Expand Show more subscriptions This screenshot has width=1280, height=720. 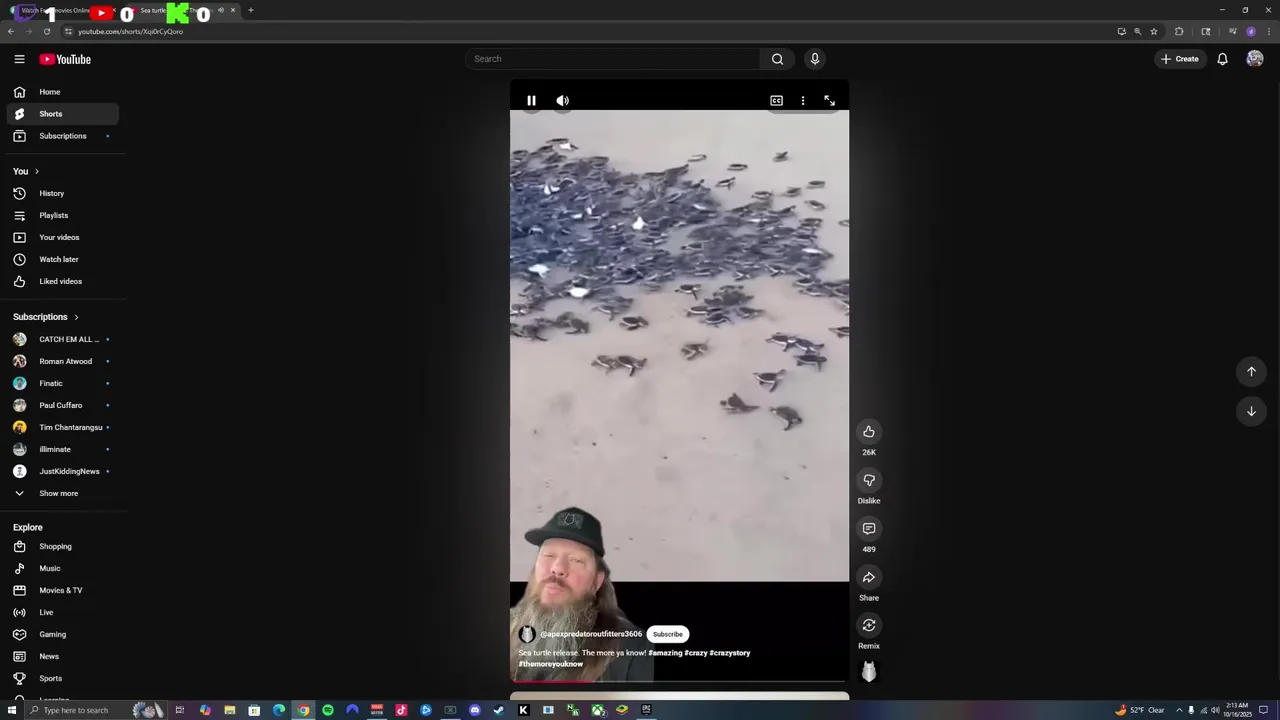coord(63,493)
